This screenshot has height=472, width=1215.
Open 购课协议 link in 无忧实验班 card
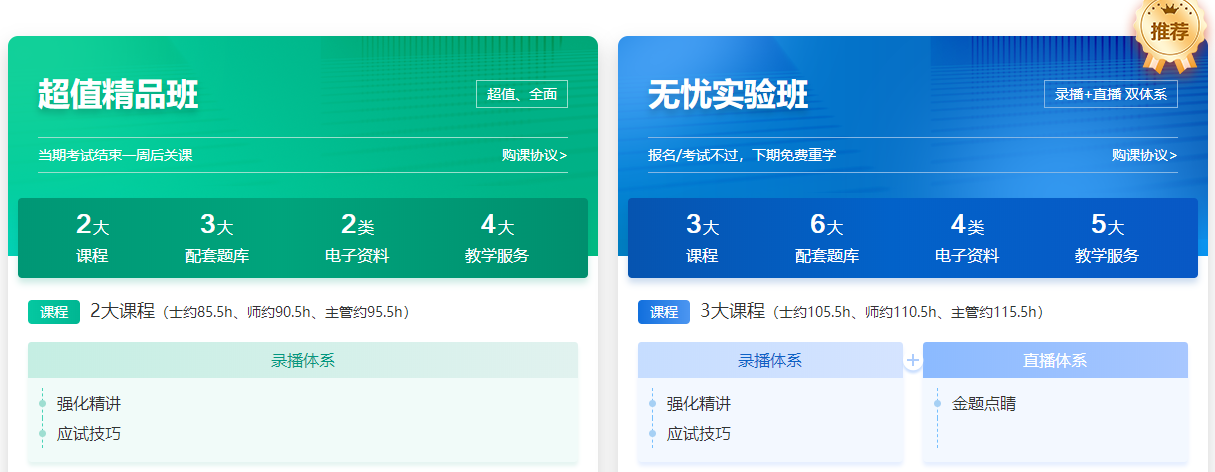1144,155
